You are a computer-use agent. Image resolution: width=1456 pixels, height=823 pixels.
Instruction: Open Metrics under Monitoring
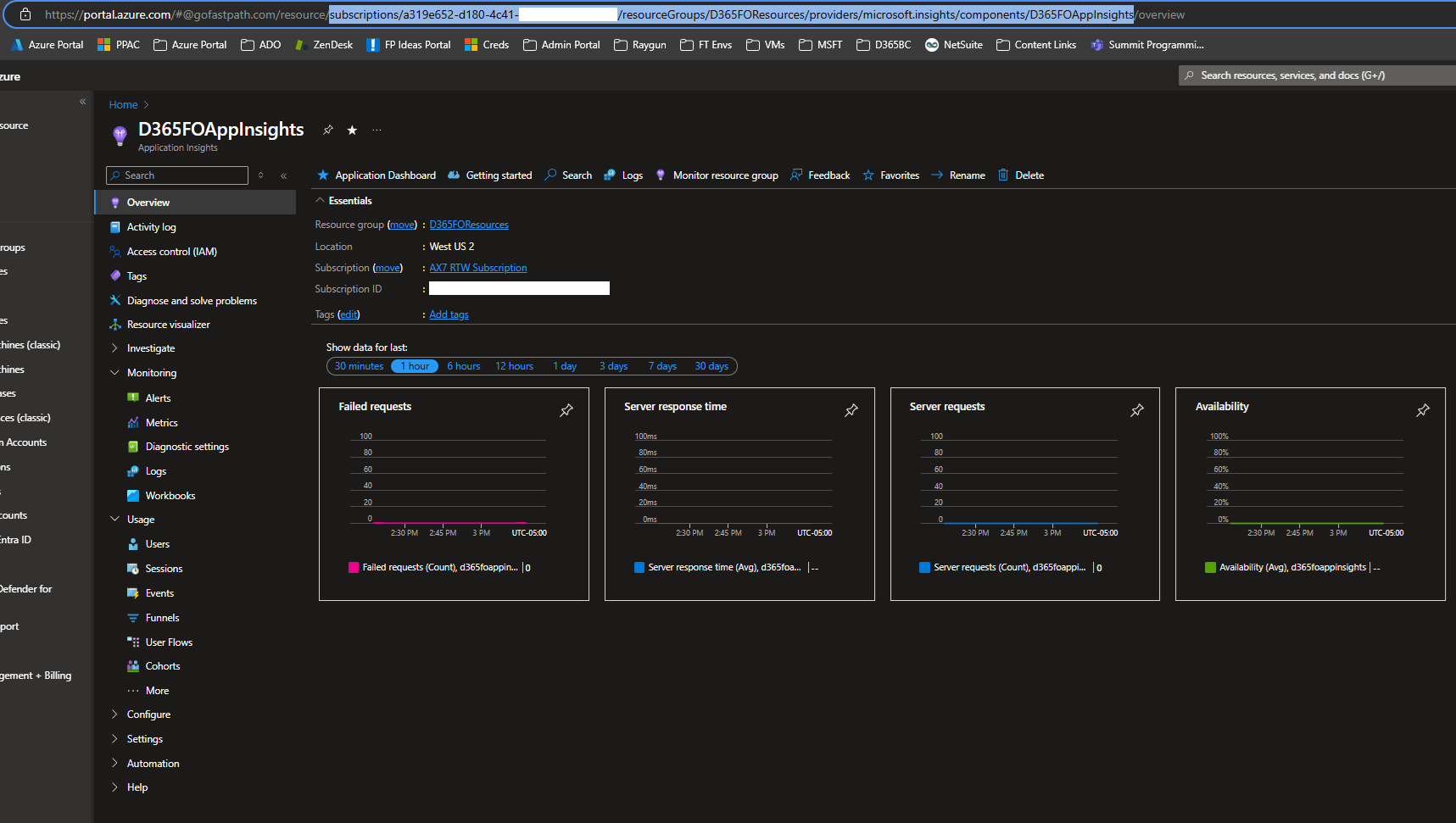161,423
